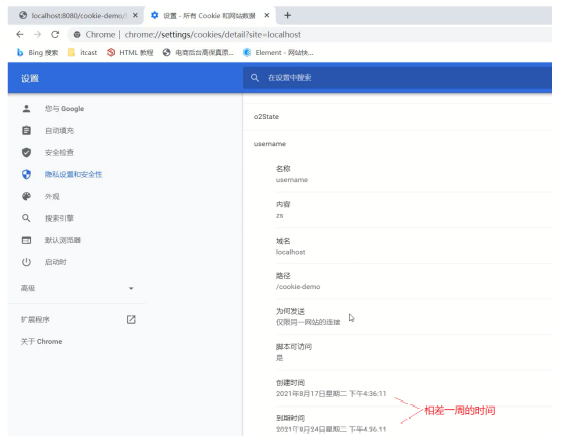Screen dimensions: 563x439
Task: Click the cookie content value zs
Action: click(279, 216)
